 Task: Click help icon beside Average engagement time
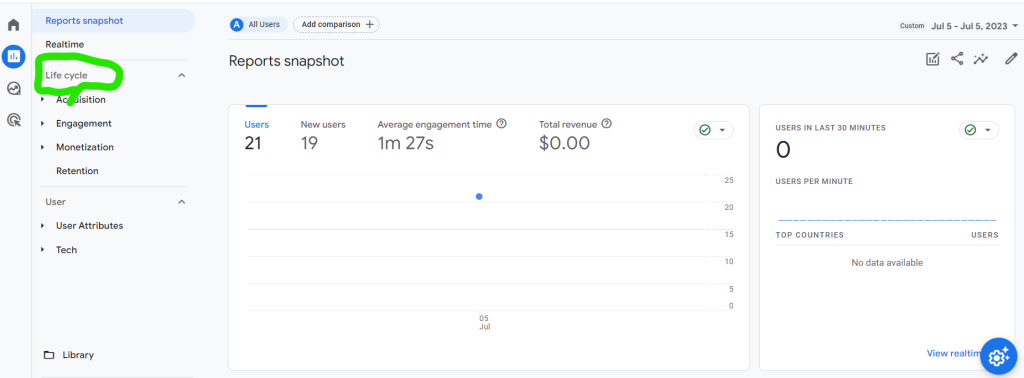[502, 123]
